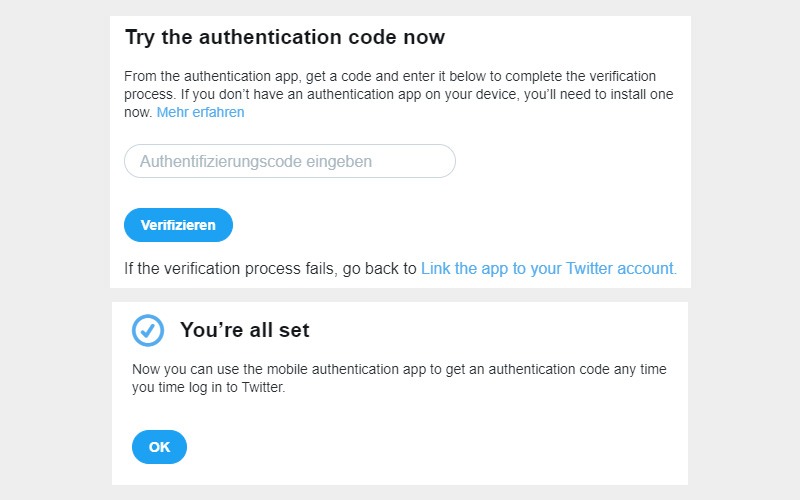Click the Verifizieren button
Viewport: 800px width, 500px height.
coord(179,225)
